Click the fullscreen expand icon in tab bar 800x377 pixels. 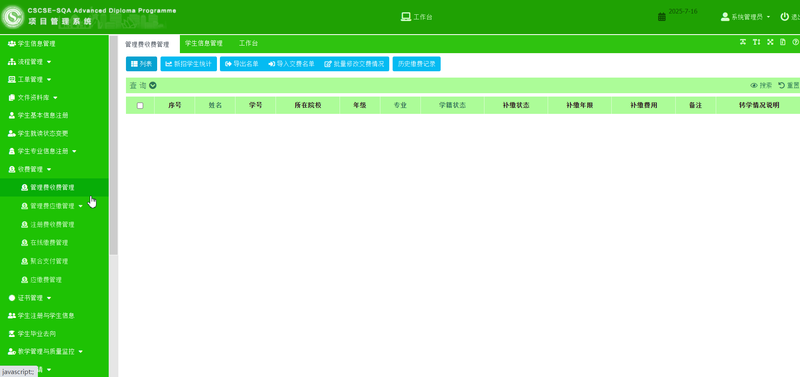770,42
